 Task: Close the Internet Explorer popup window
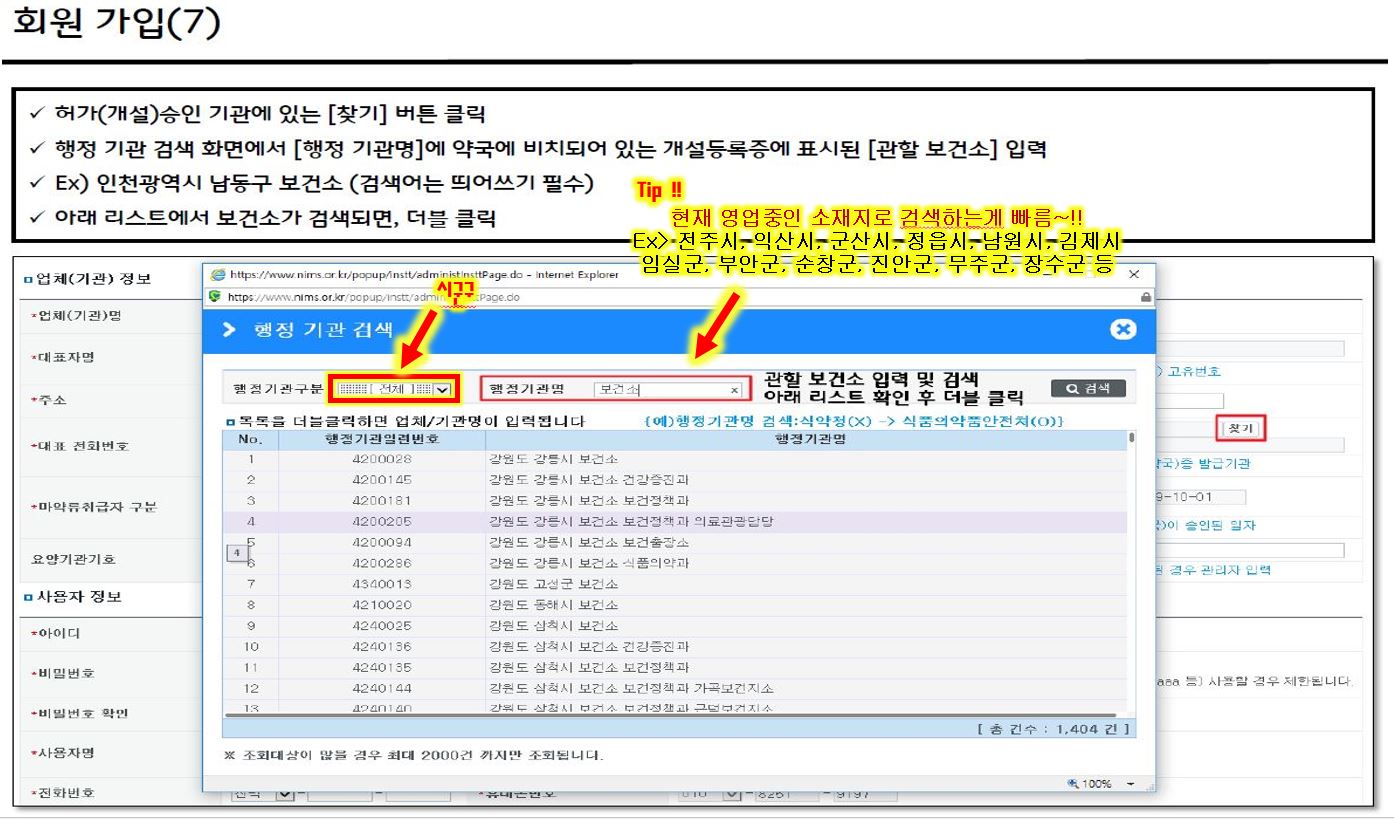click(x=1133, y=274)
